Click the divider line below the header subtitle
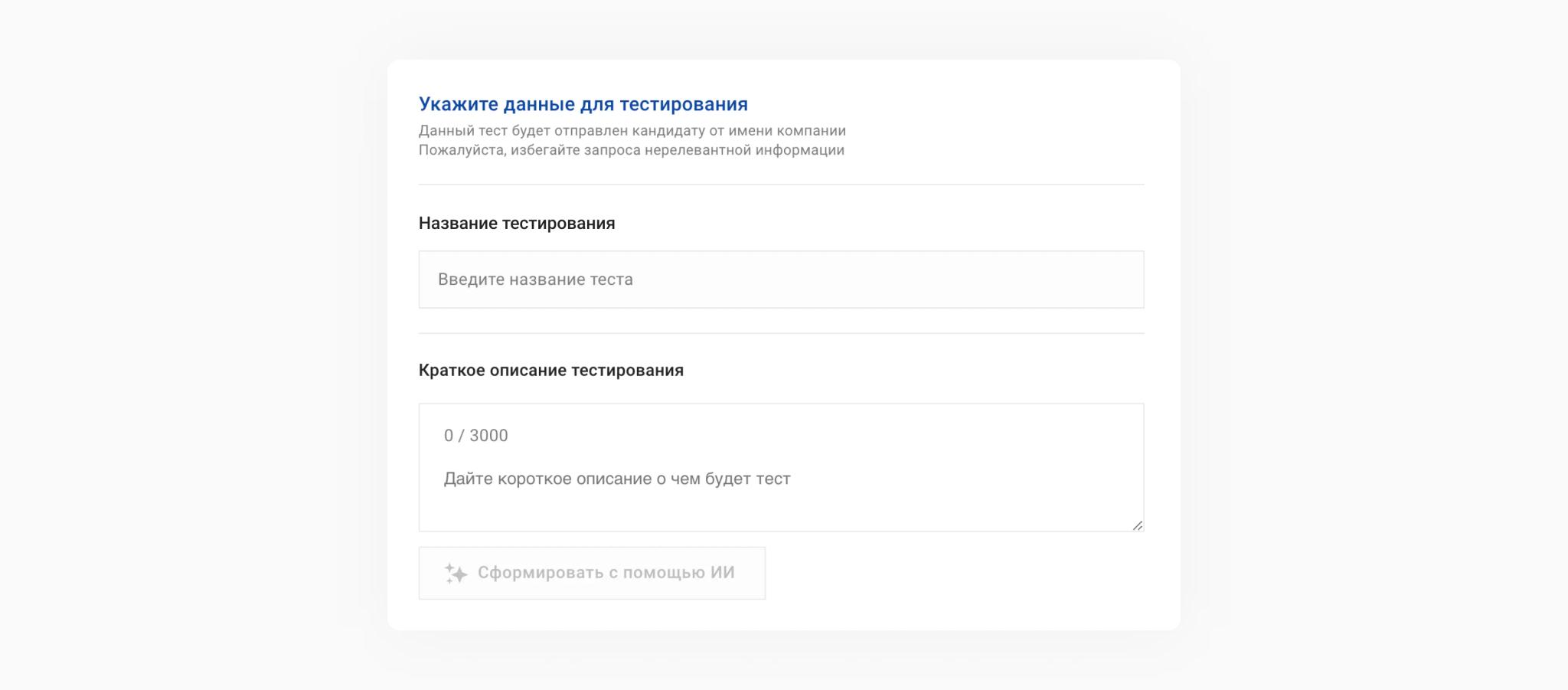This screenshot has height=690, width=1568. [781, 185]
